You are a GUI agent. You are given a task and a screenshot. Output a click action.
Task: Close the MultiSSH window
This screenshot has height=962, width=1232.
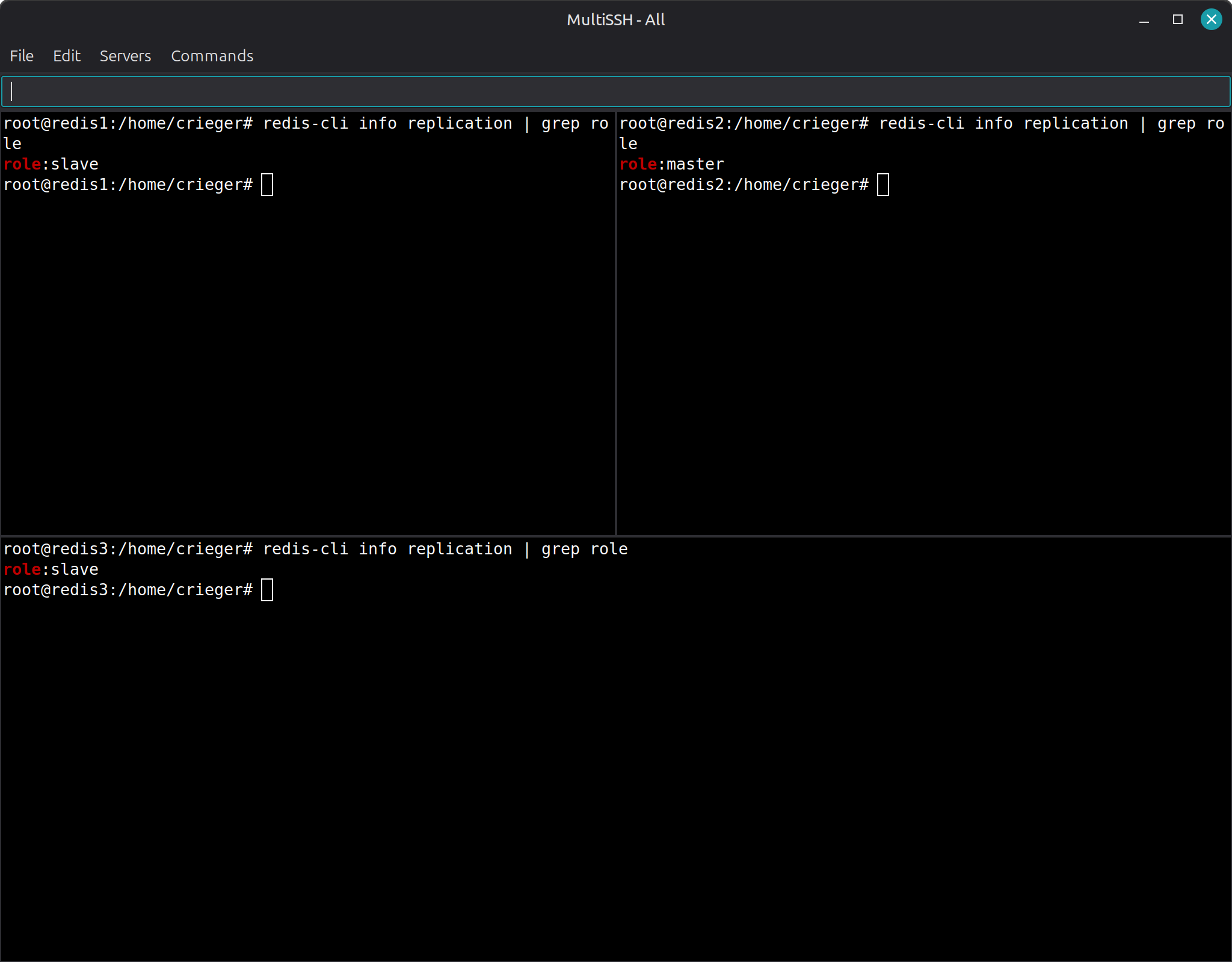(1211, 20)
